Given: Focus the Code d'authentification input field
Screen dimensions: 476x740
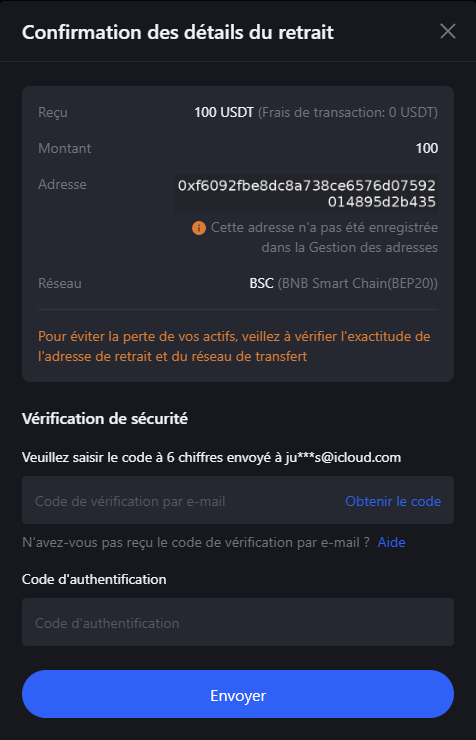Looking at the screenshot, I should pos(238,622).
